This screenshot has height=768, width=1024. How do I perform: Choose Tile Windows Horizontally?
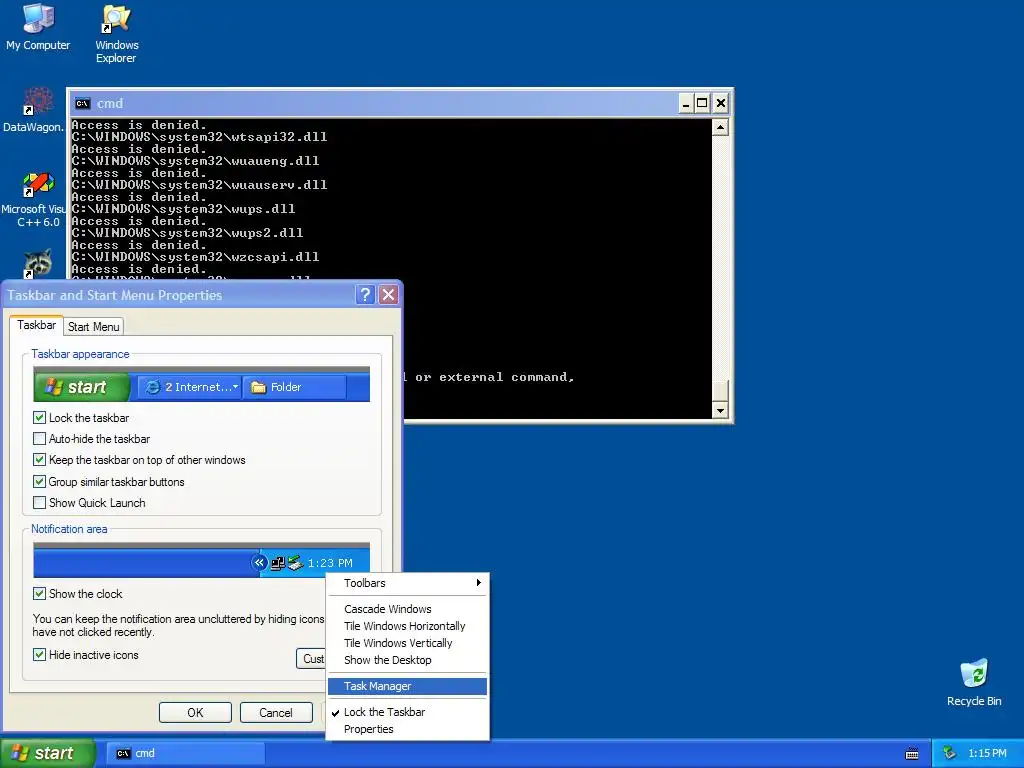408,626
